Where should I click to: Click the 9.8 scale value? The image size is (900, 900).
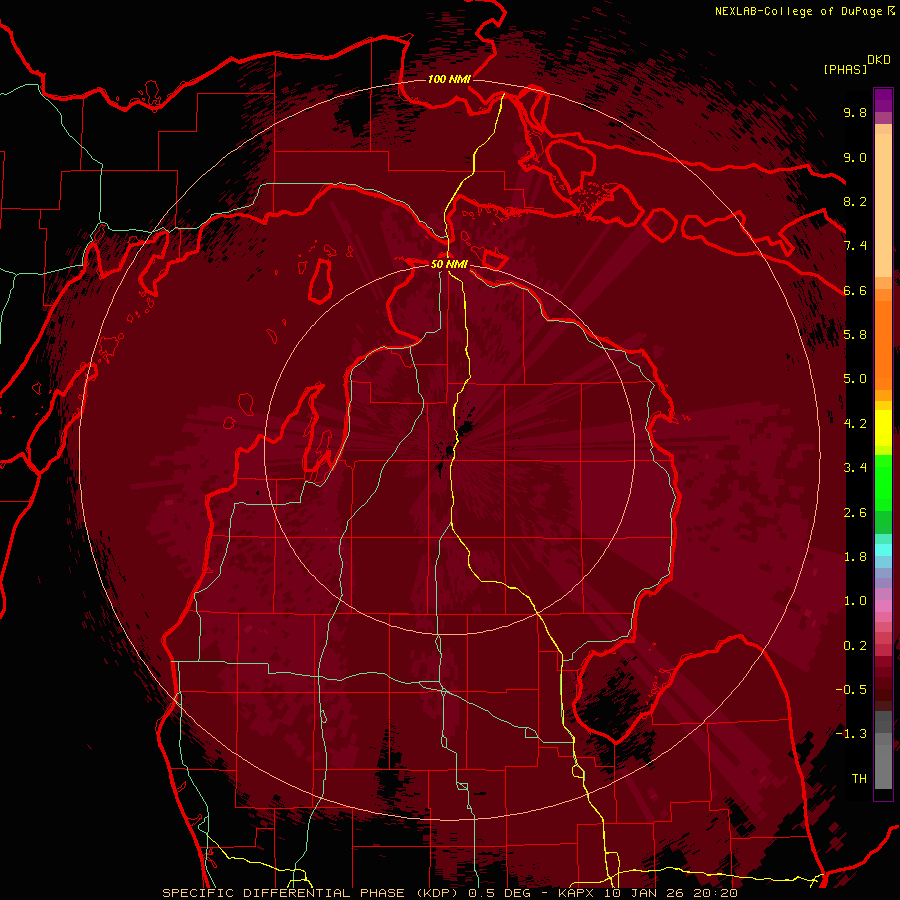click(855, 113)
